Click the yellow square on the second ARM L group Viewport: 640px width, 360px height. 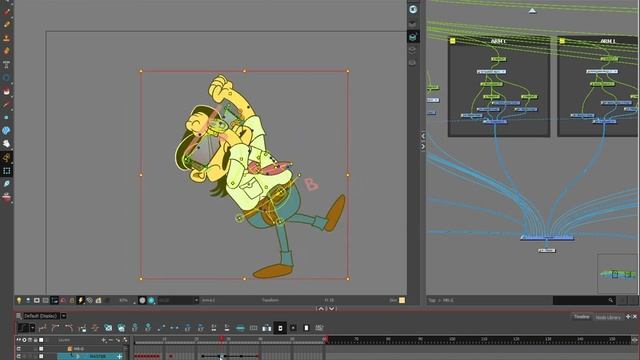[562, 41]
